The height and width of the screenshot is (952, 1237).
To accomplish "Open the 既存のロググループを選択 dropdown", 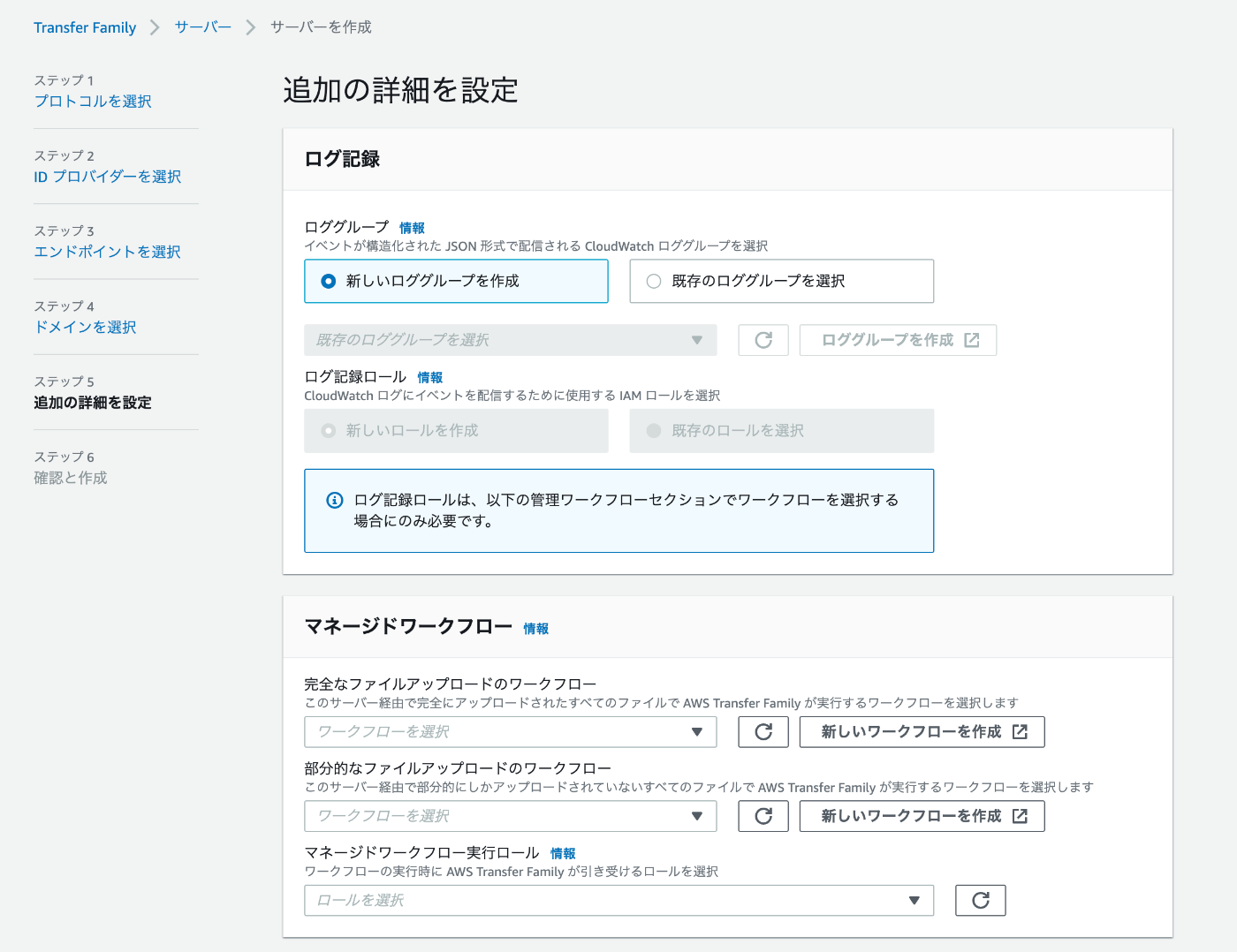I will coord(510,340).
